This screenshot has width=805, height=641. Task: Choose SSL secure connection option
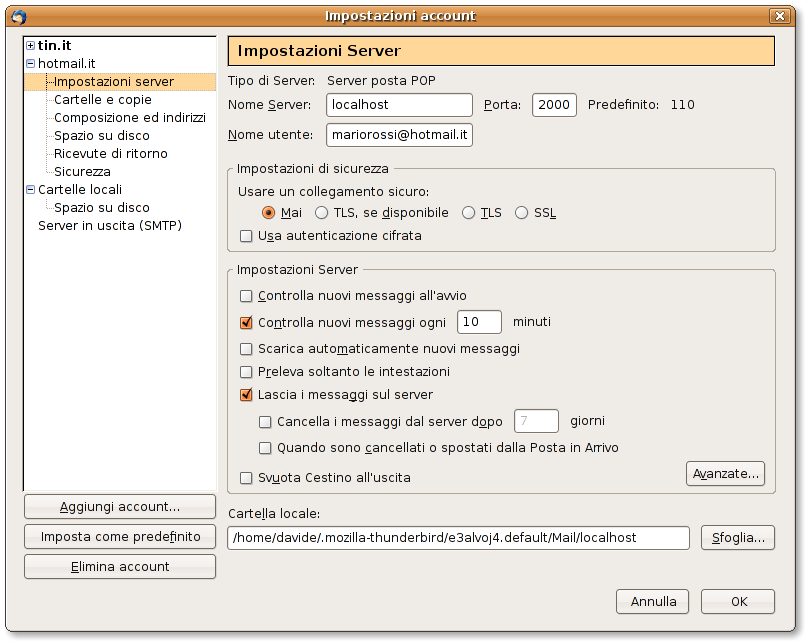coord(521,213)
